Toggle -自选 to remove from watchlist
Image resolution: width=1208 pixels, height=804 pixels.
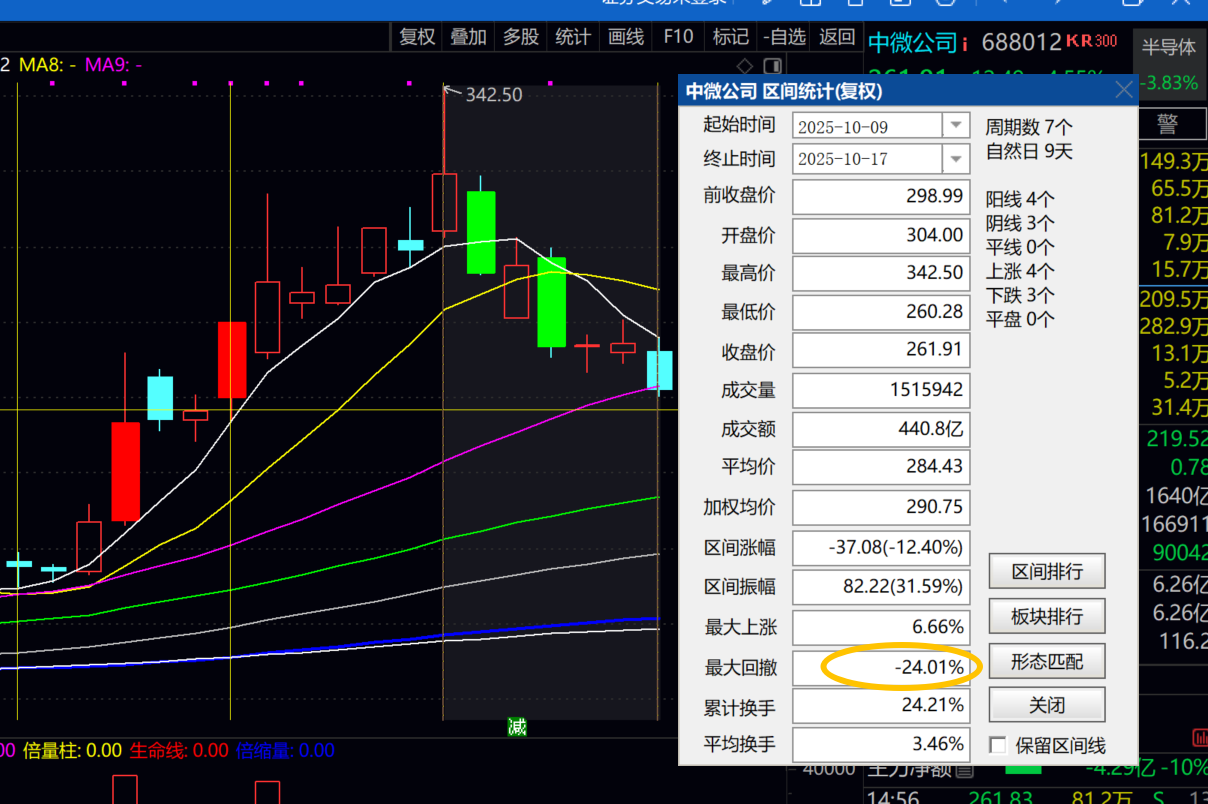click(x=784, y=37)
